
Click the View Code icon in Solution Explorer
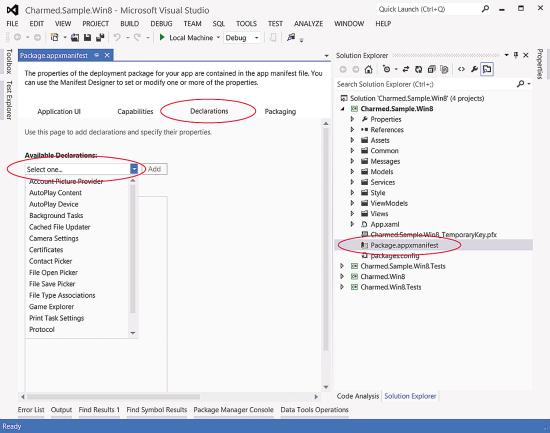pyautogui.click(x=461, y=69)
